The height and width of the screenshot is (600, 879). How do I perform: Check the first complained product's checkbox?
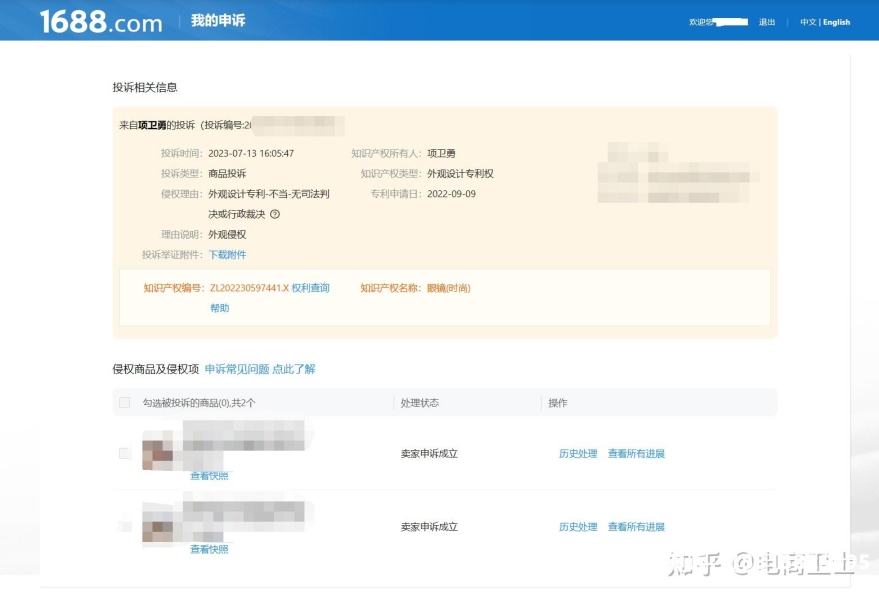tap(124, 453)
